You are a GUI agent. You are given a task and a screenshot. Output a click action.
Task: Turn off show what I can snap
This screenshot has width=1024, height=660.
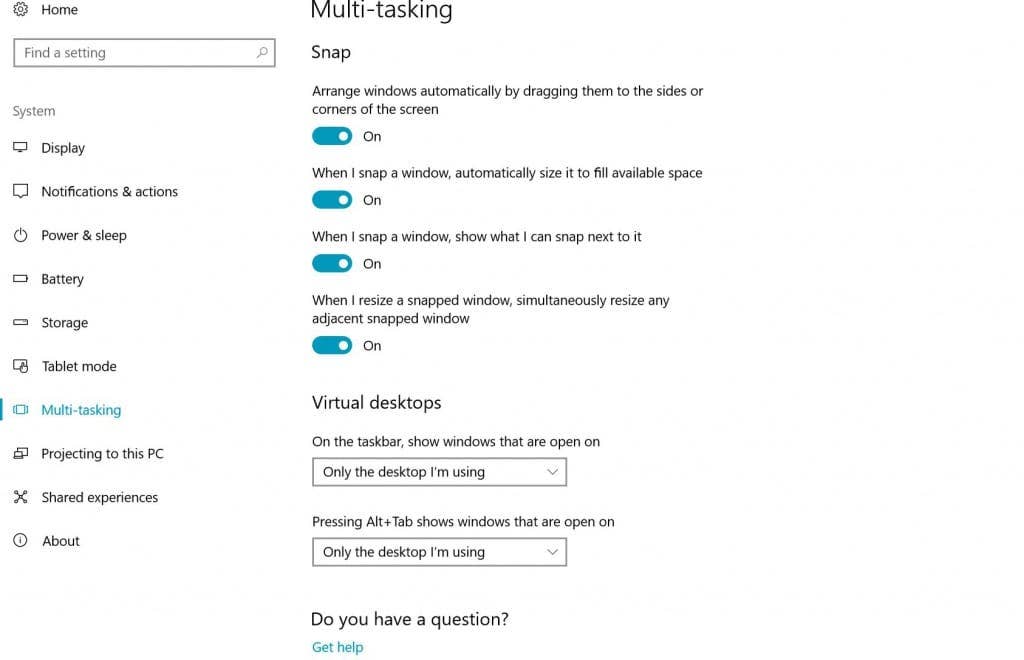click(332, 264)
